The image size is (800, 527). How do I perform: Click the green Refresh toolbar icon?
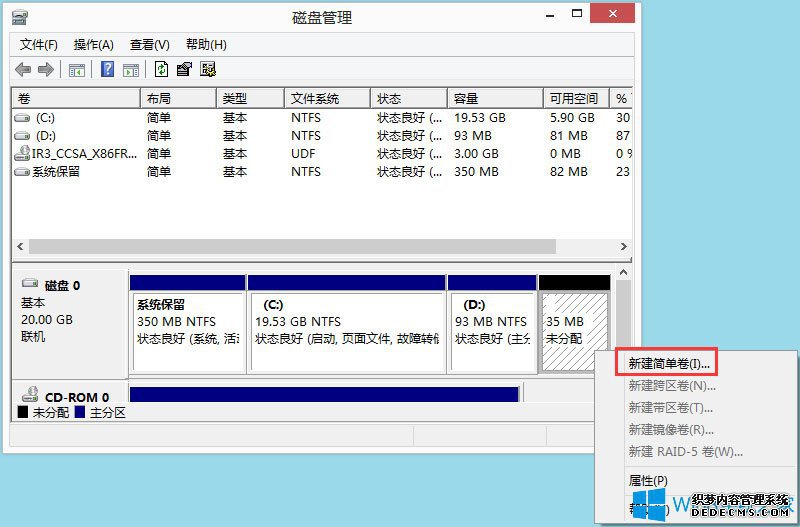(x=161, y=69)
